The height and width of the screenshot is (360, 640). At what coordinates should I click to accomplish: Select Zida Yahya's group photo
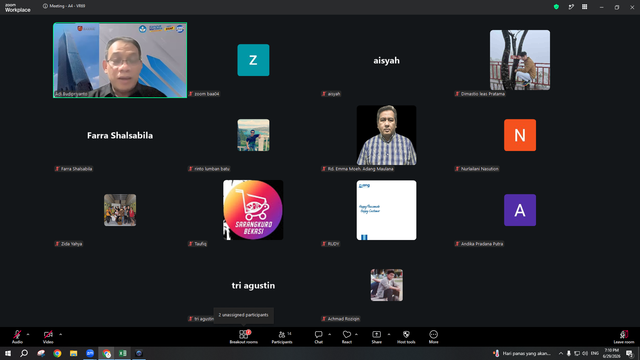click(x=120, y=210)
